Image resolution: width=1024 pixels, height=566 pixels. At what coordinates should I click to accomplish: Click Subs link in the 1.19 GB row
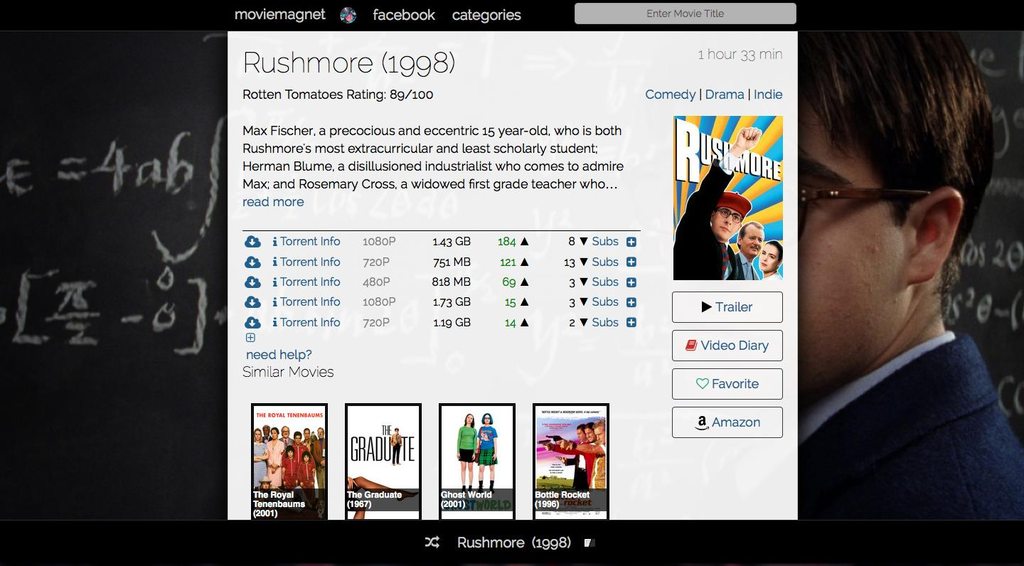pyautogui.click(x=605, y=322)
